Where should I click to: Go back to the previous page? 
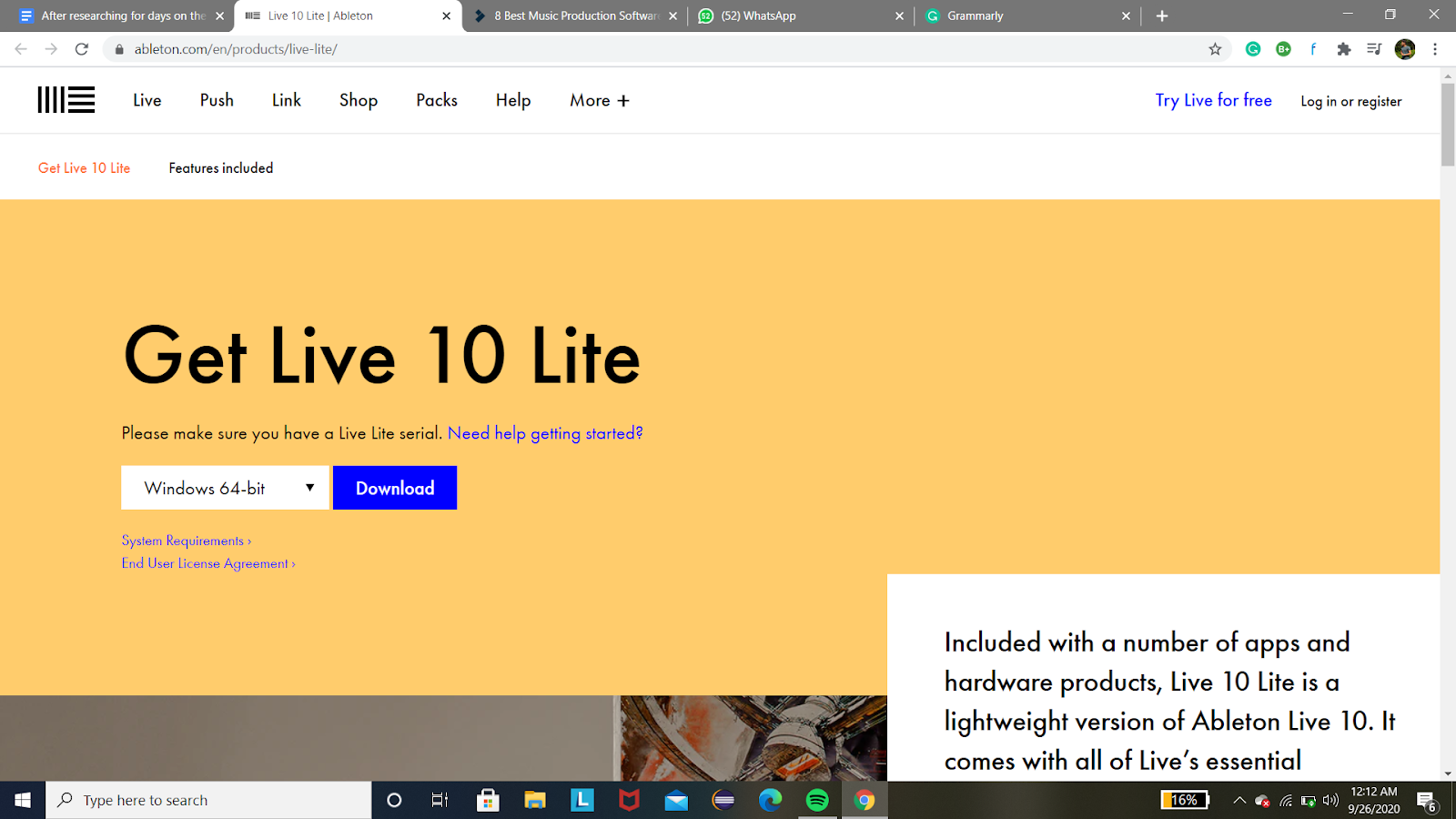(21, 49)
